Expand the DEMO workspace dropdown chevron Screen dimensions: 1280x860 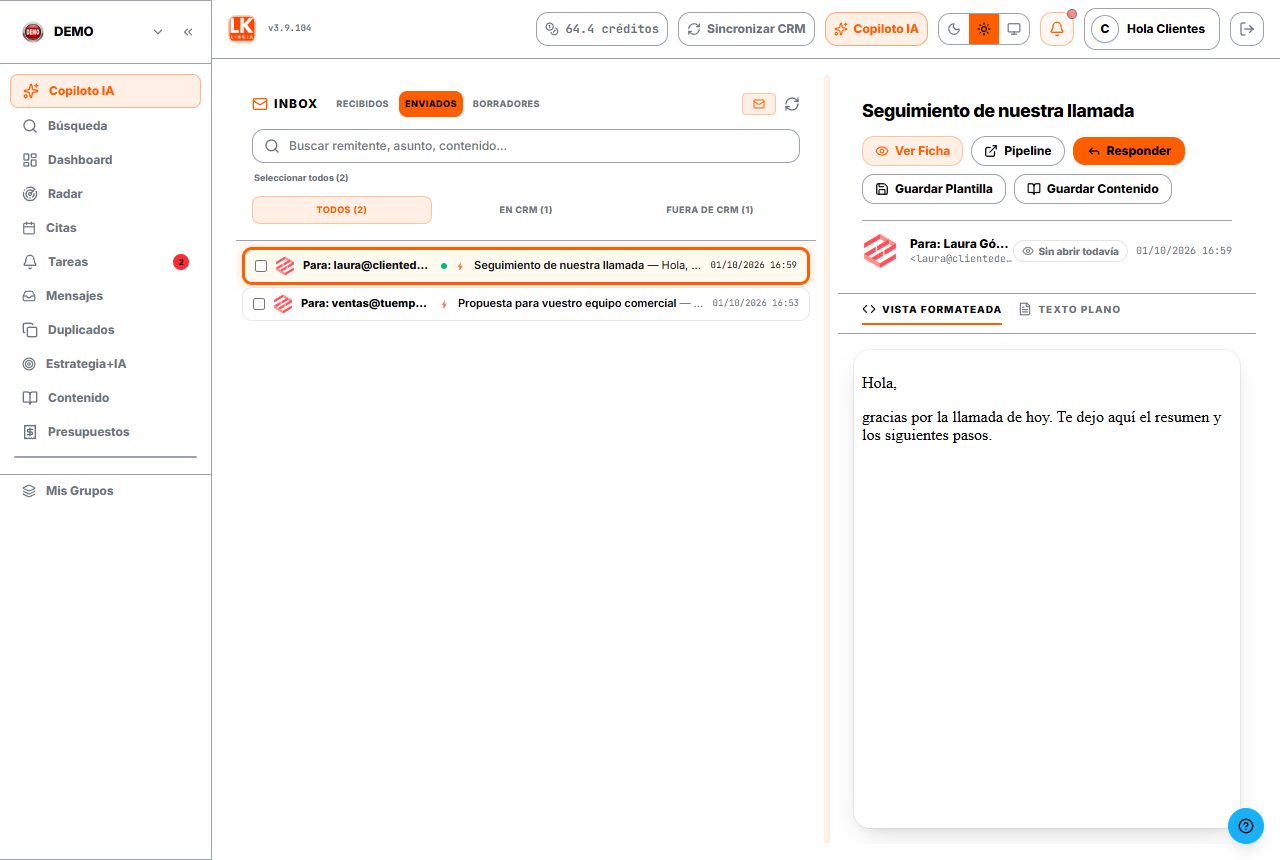(158, 32)
